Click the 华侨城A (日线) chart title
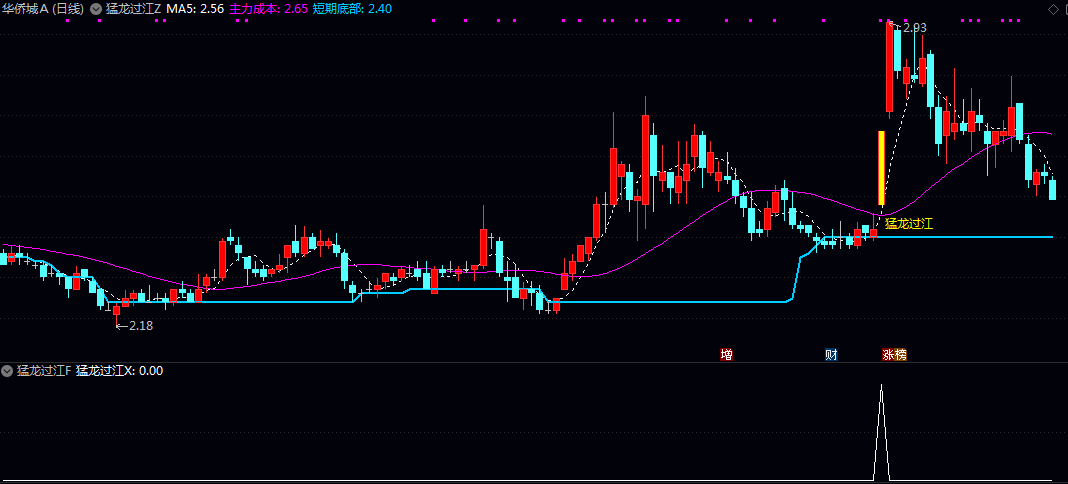Image resolution: width=1068 pixels, height=484 pixels. [42, 10]
